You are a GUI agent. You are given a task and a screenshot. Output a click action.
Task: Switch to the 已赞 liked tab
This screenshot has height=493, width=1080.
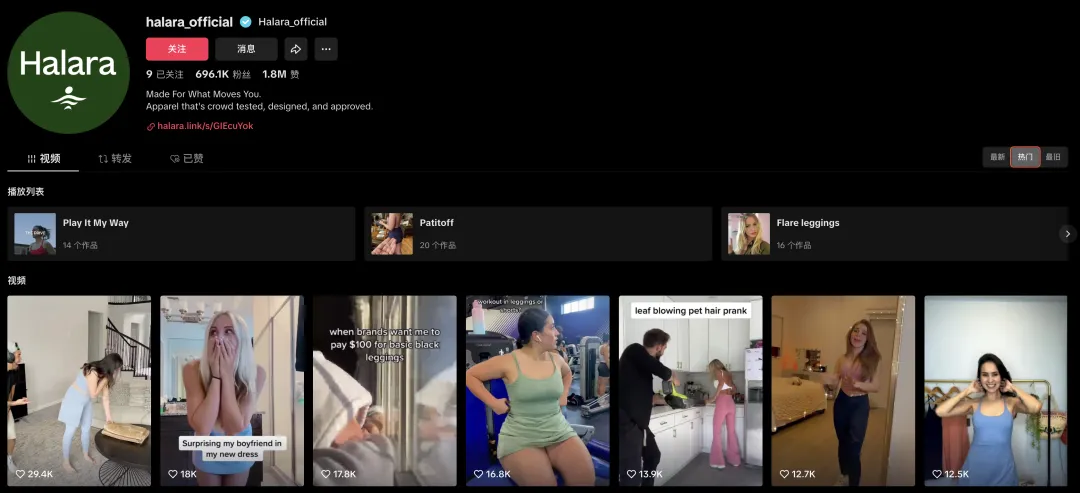pyautogui.click(x=187, y=158)
